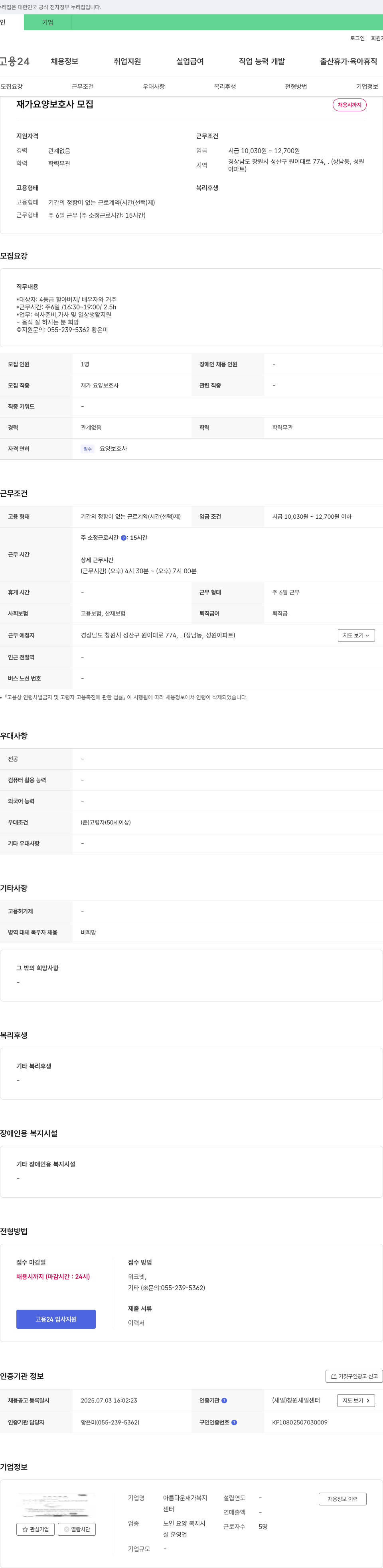Open 출산휴가·육아휴직 menu

(348, 61)
